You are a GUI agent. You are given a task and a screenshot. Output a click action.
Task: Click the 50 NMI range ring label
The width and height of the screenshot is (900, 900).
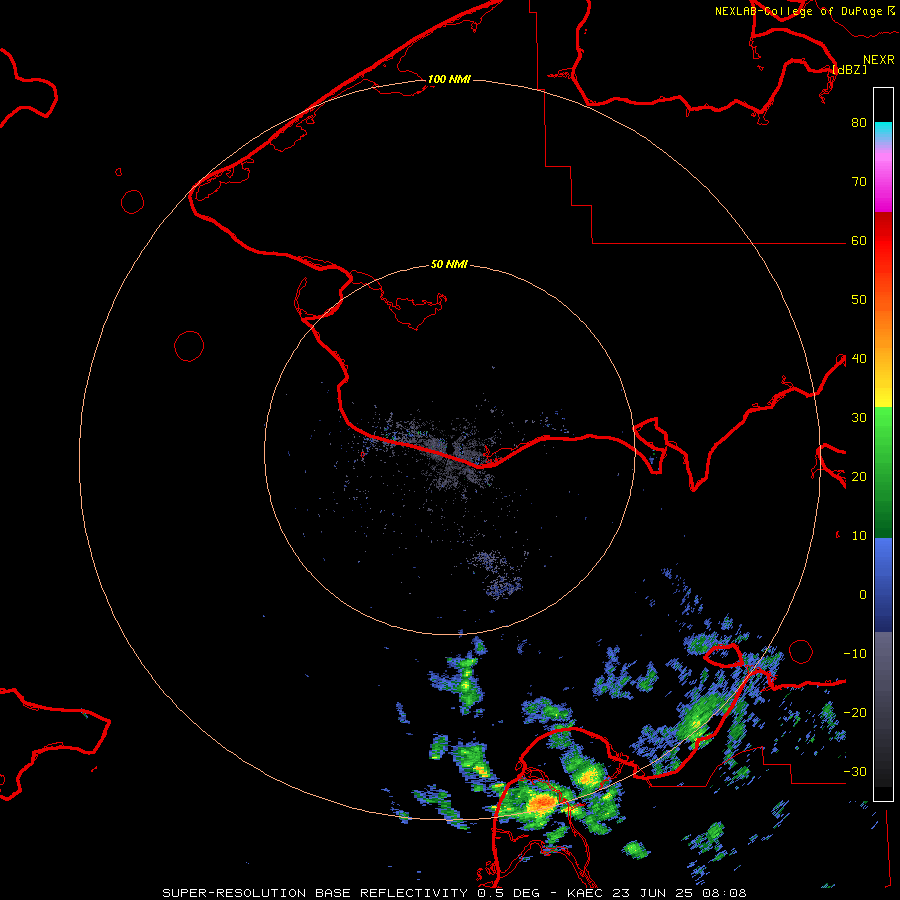pyautogui.click(x=449, y=265)
